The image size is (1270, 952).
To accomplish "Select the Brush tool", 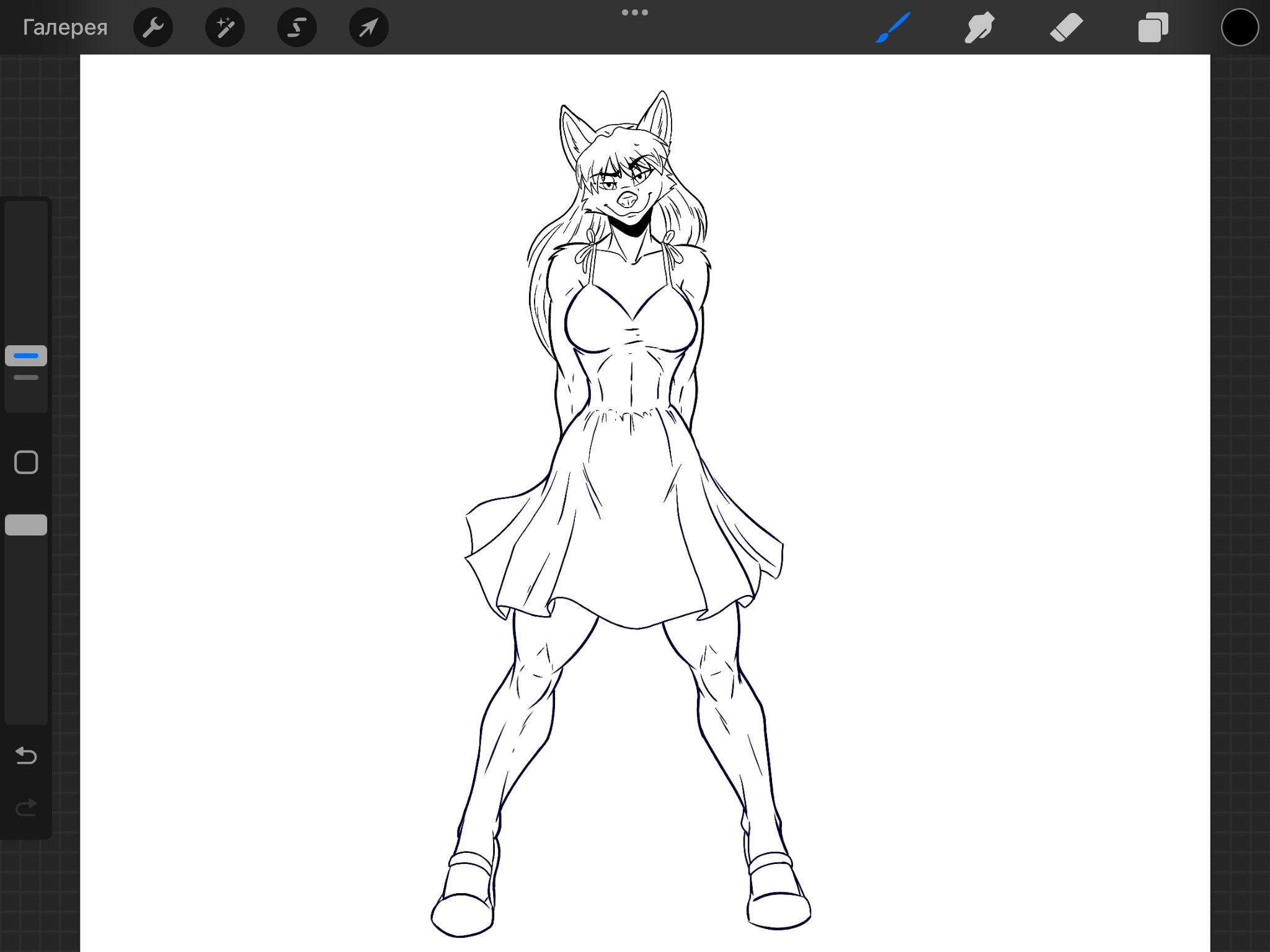I will tap(893, 27).
